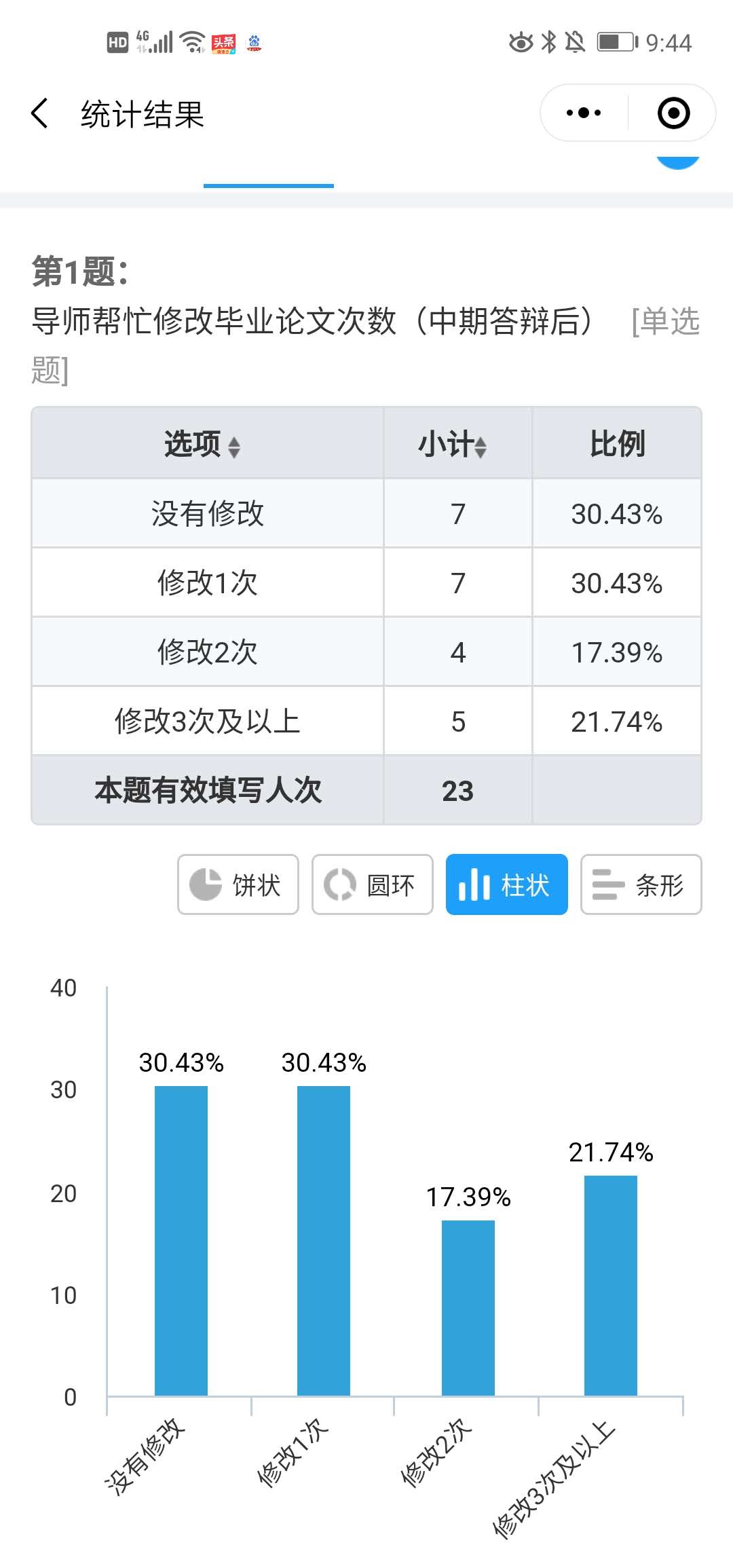Tap the 没有修改 table row

click(x=208, y=514)
